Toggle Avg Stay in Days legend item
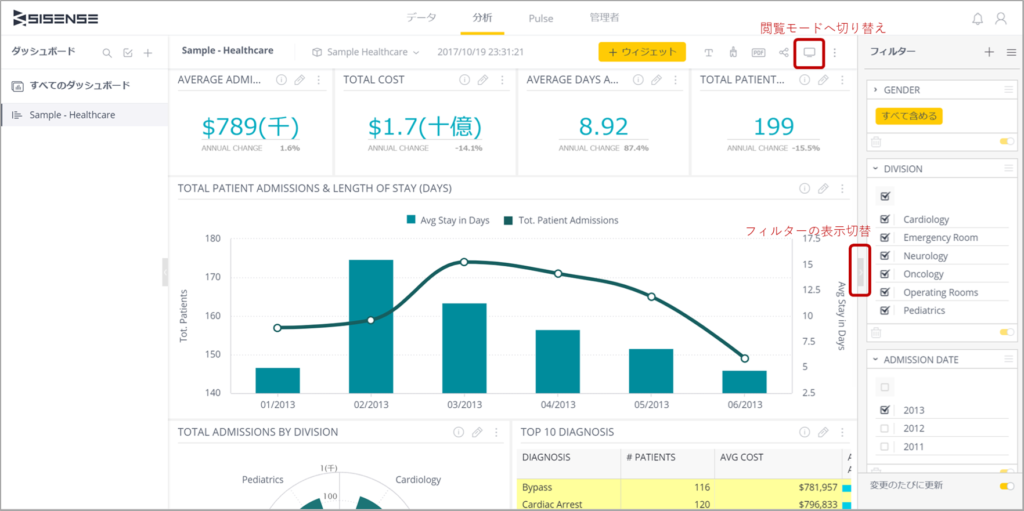This screenshot has width=1024, height=511. tap(448, 220)
